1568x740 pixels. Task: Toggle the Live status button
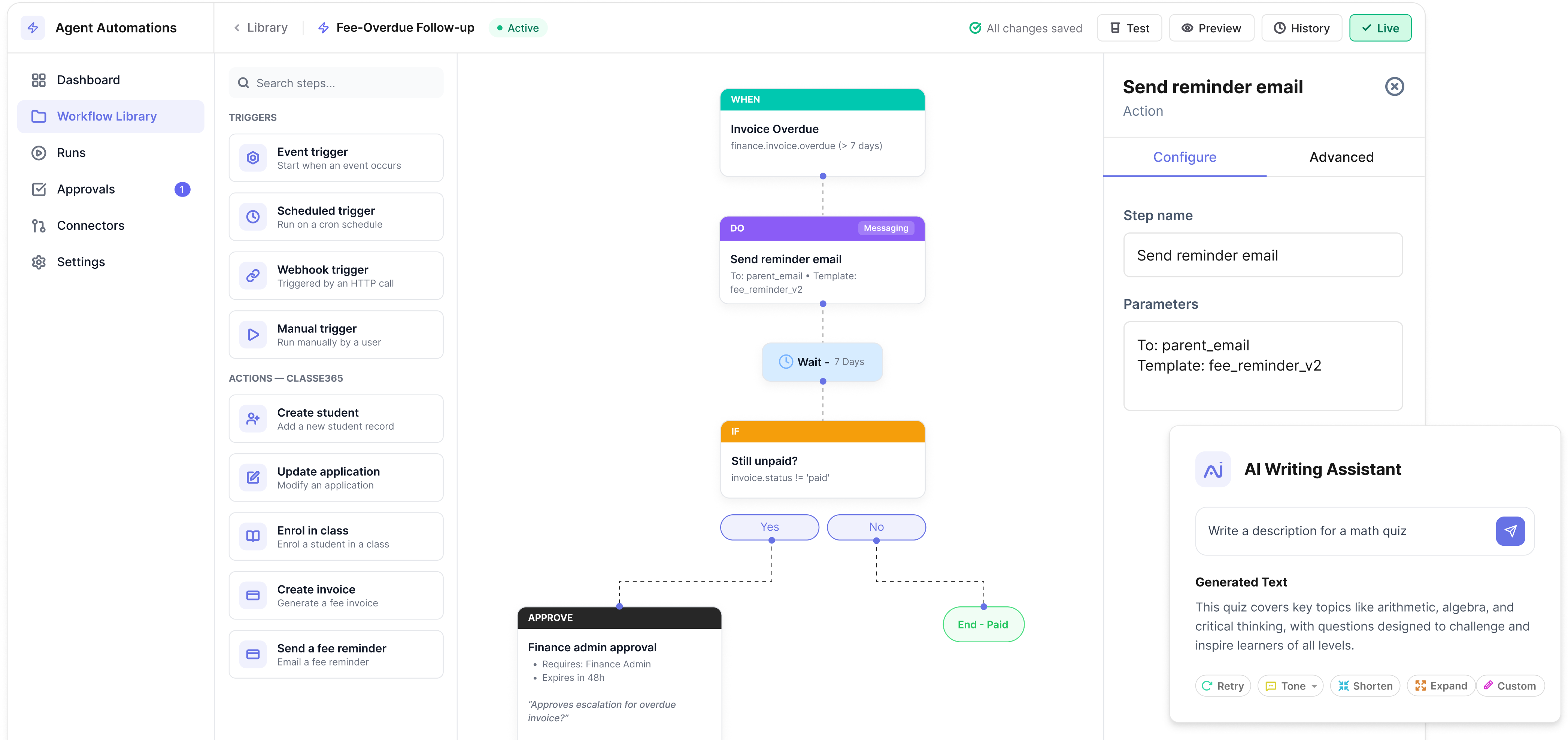1380,28
